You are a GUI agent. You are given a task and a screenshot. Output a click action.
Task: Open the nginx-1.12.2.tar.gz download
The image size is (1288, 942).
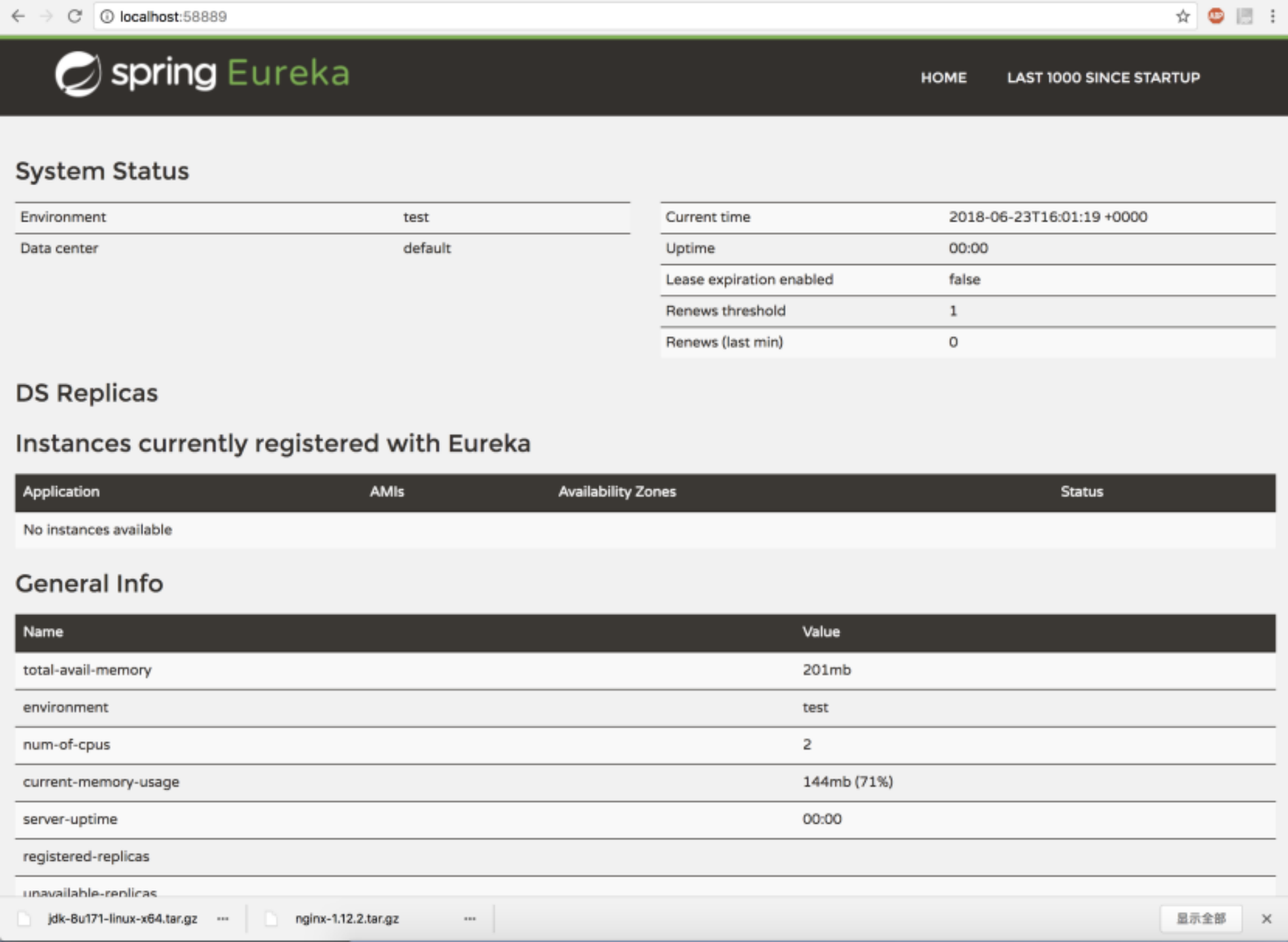coord(347,918)
